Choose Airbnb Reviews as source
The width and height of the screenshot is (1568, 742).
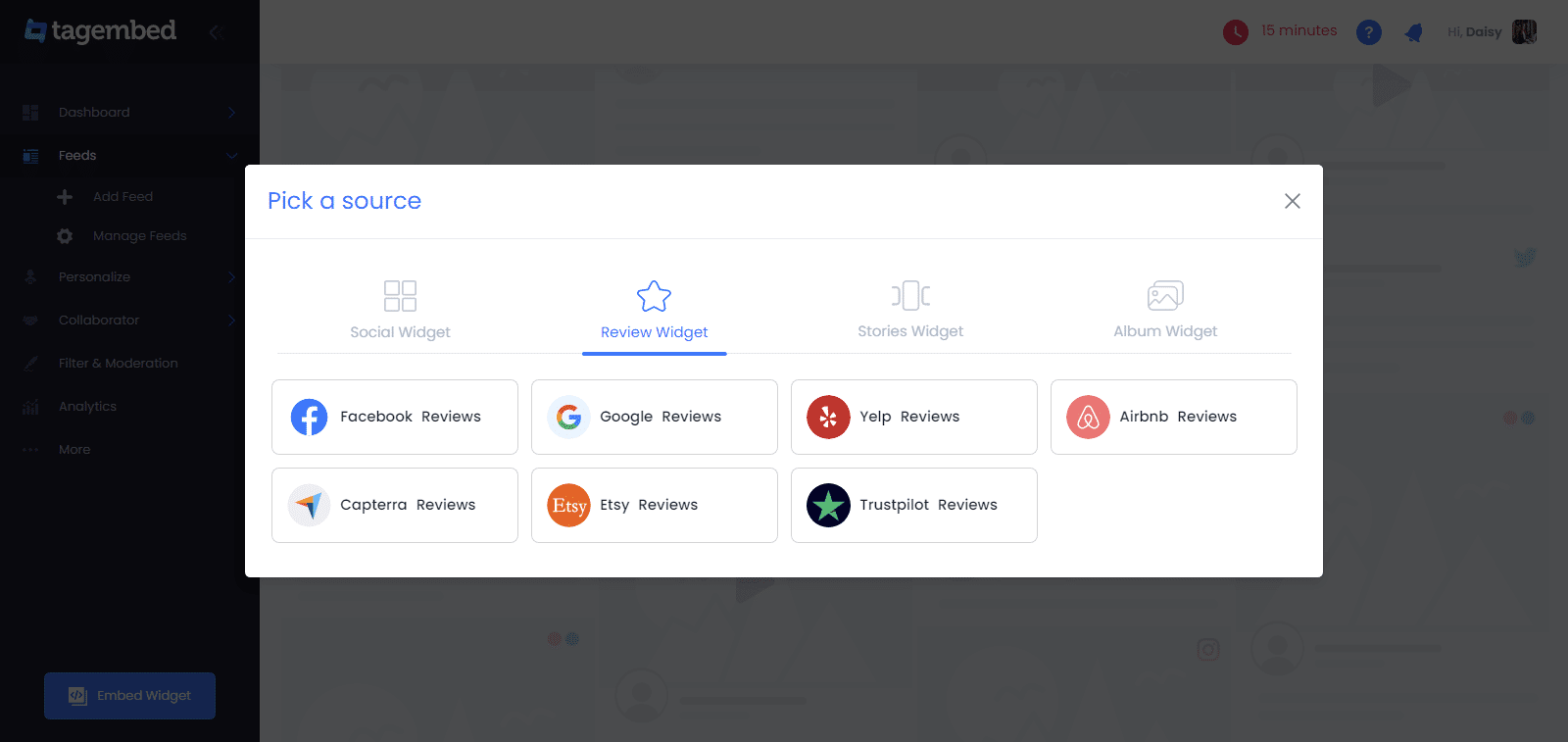[1174, 417]
